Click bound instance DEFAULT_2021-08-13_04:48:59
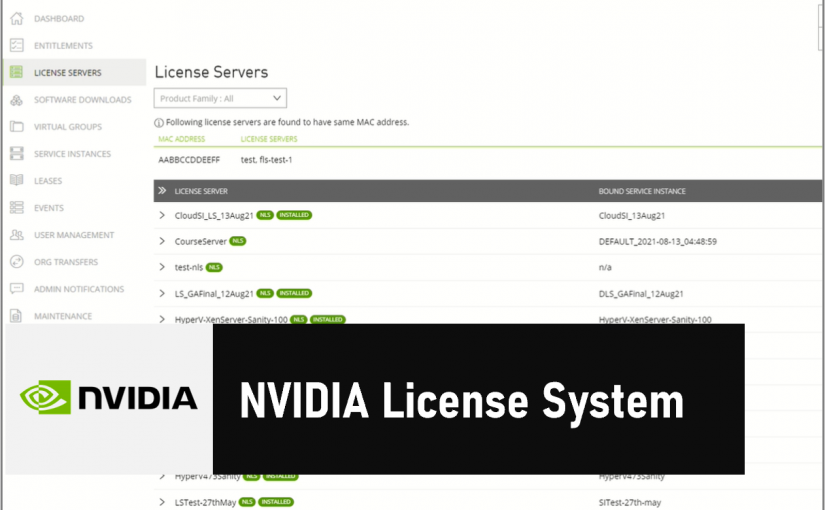 (658, 242)
